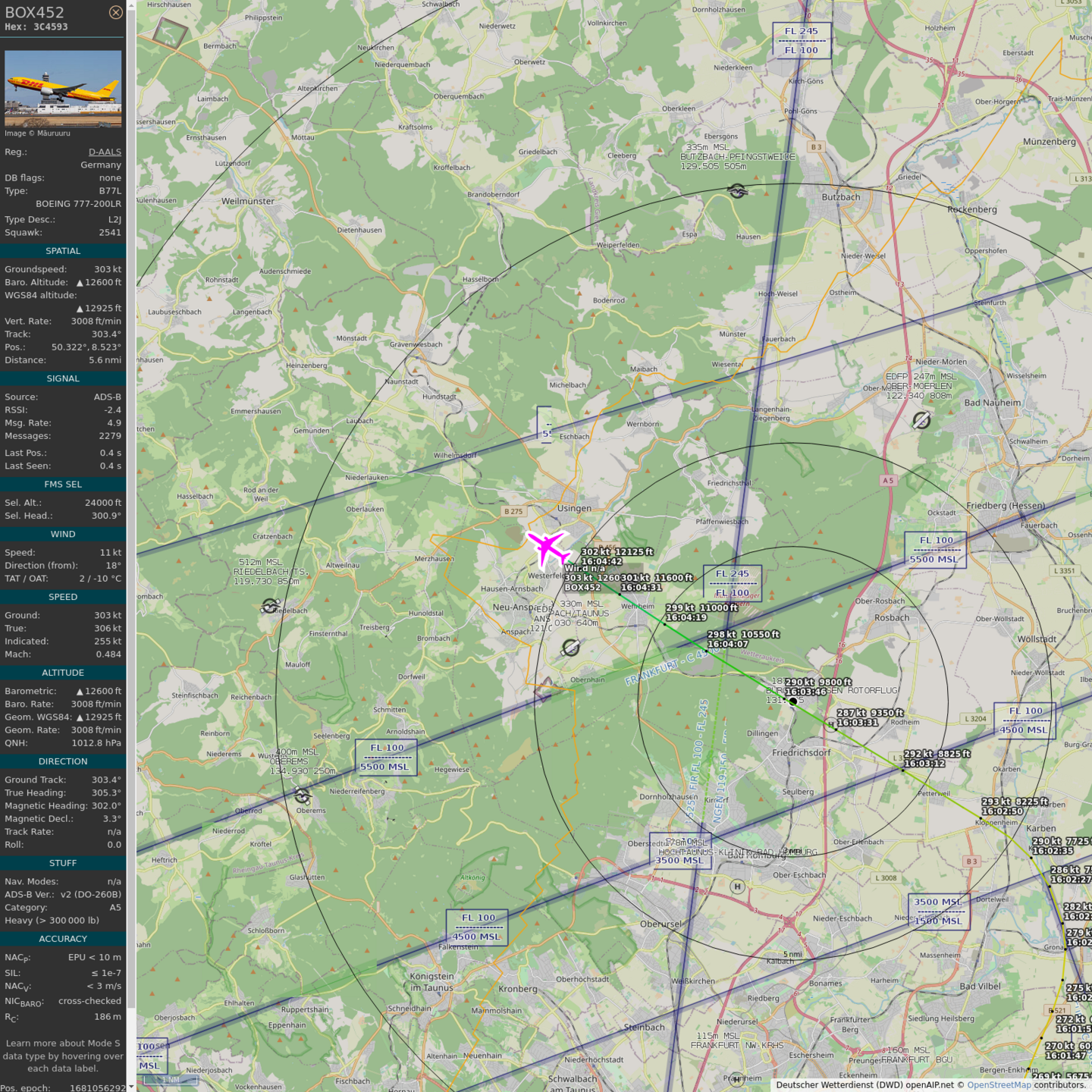Open the D-AALS registration link
Screen dimensions: 1092x1092
105,152
